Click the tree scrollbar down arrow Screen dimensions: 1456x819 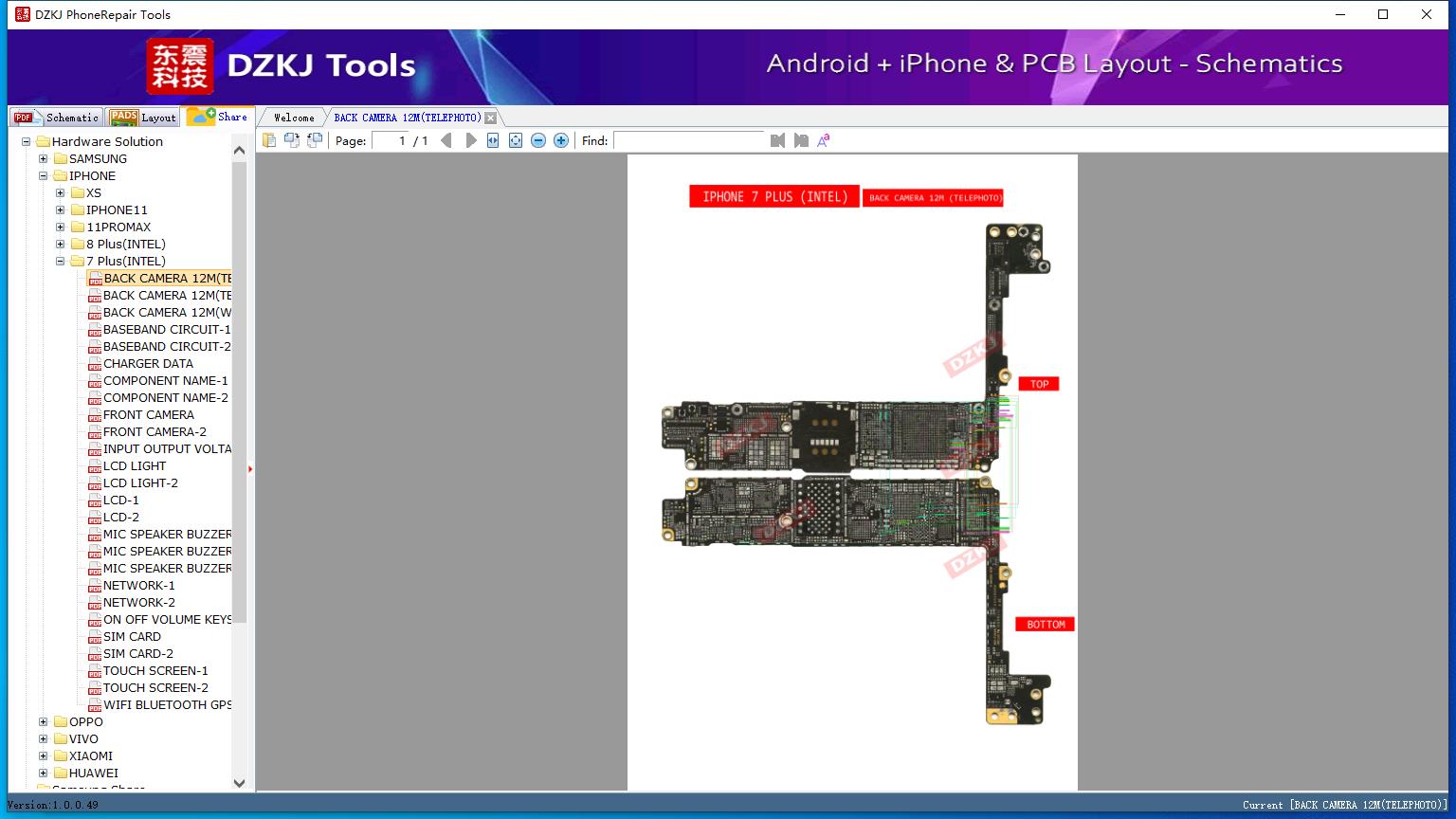tap(239, 783)
